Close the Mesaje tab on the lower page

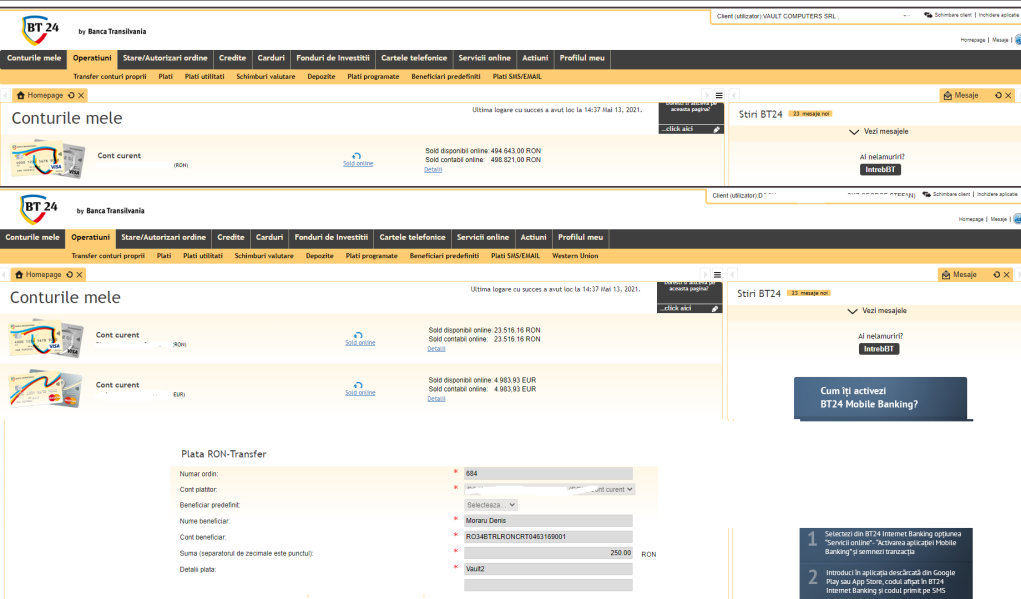[1006, 275]
